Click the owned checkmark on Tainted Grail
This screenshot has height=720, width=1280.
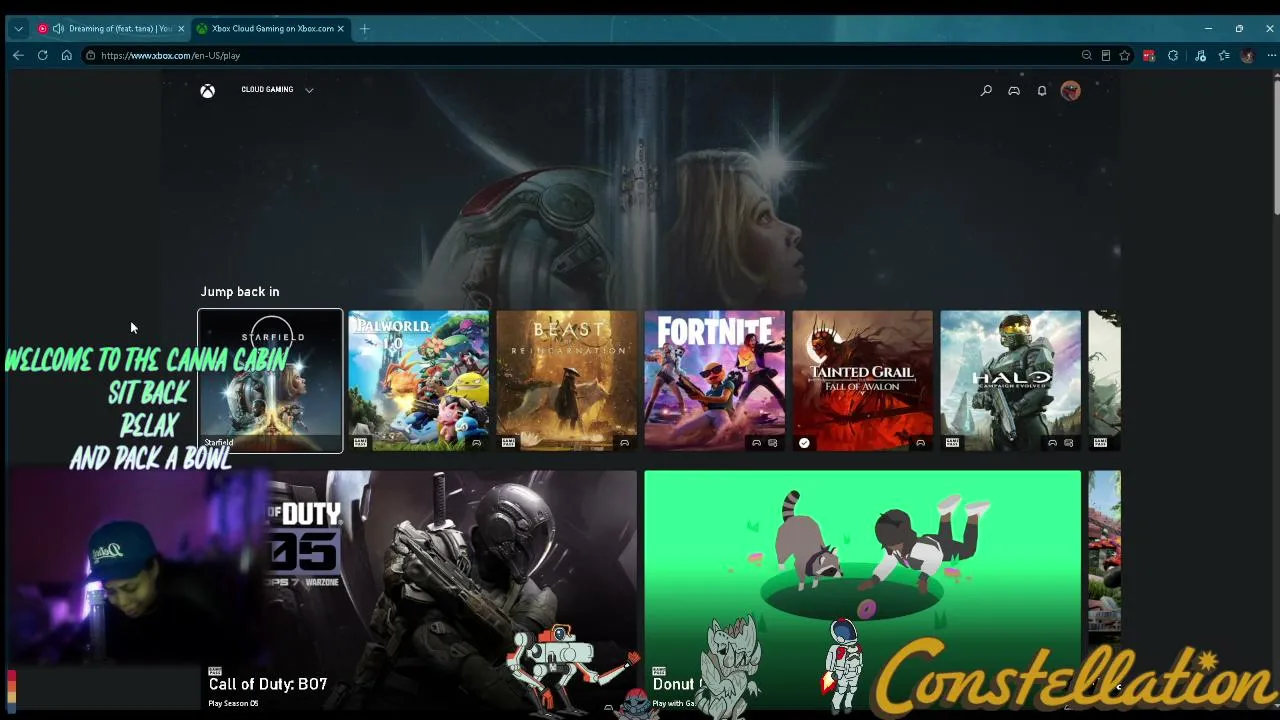804,443
